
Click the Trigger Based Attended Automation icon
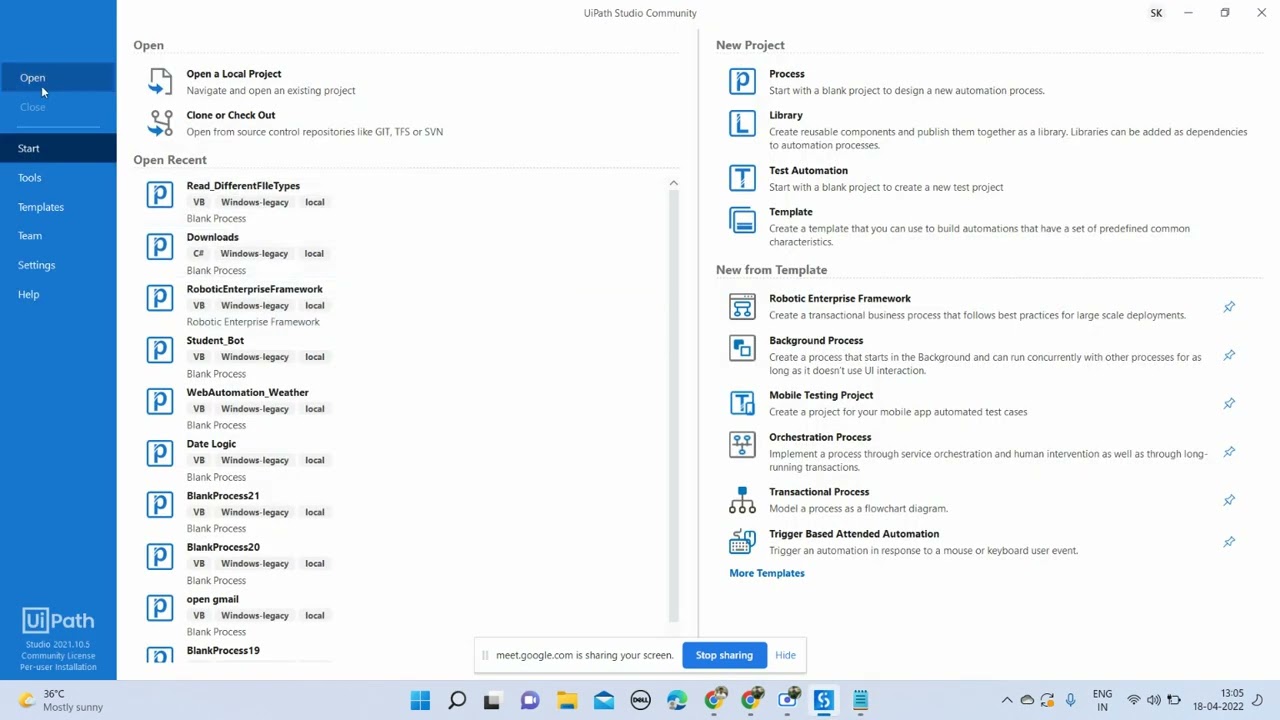(x=742, y=541)
